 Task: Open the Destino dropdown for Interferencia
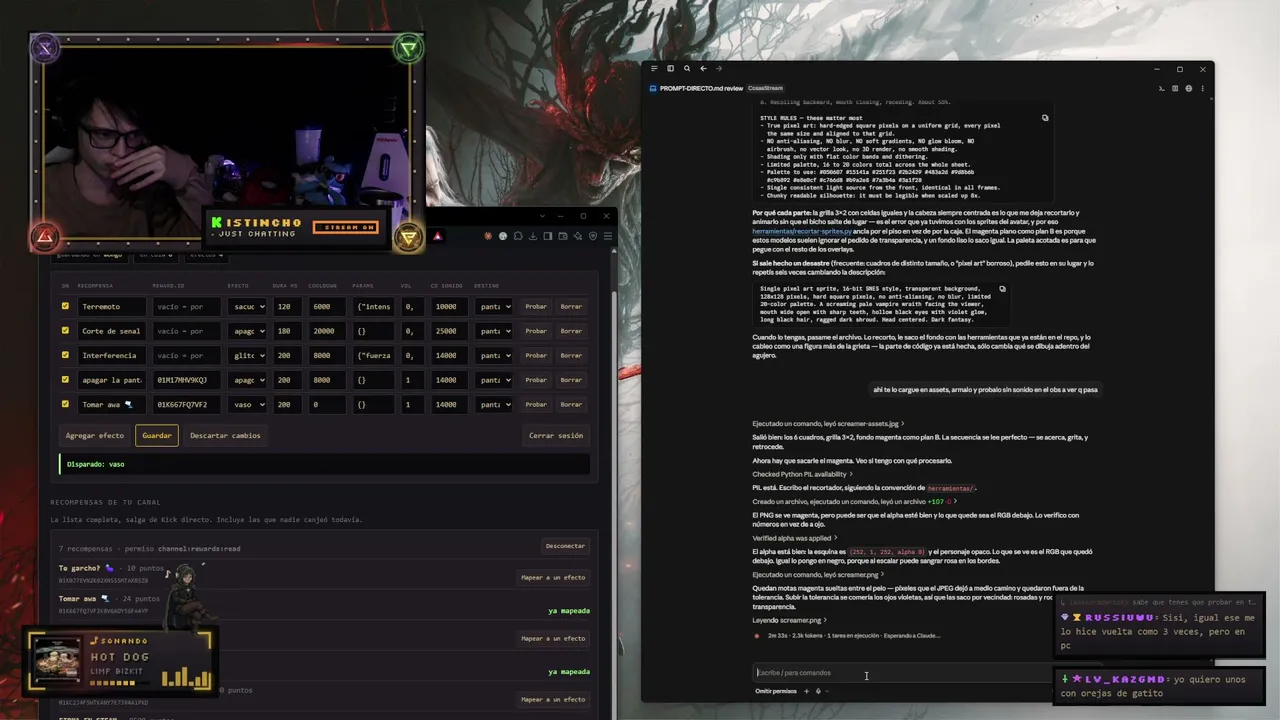click(494, 356)
